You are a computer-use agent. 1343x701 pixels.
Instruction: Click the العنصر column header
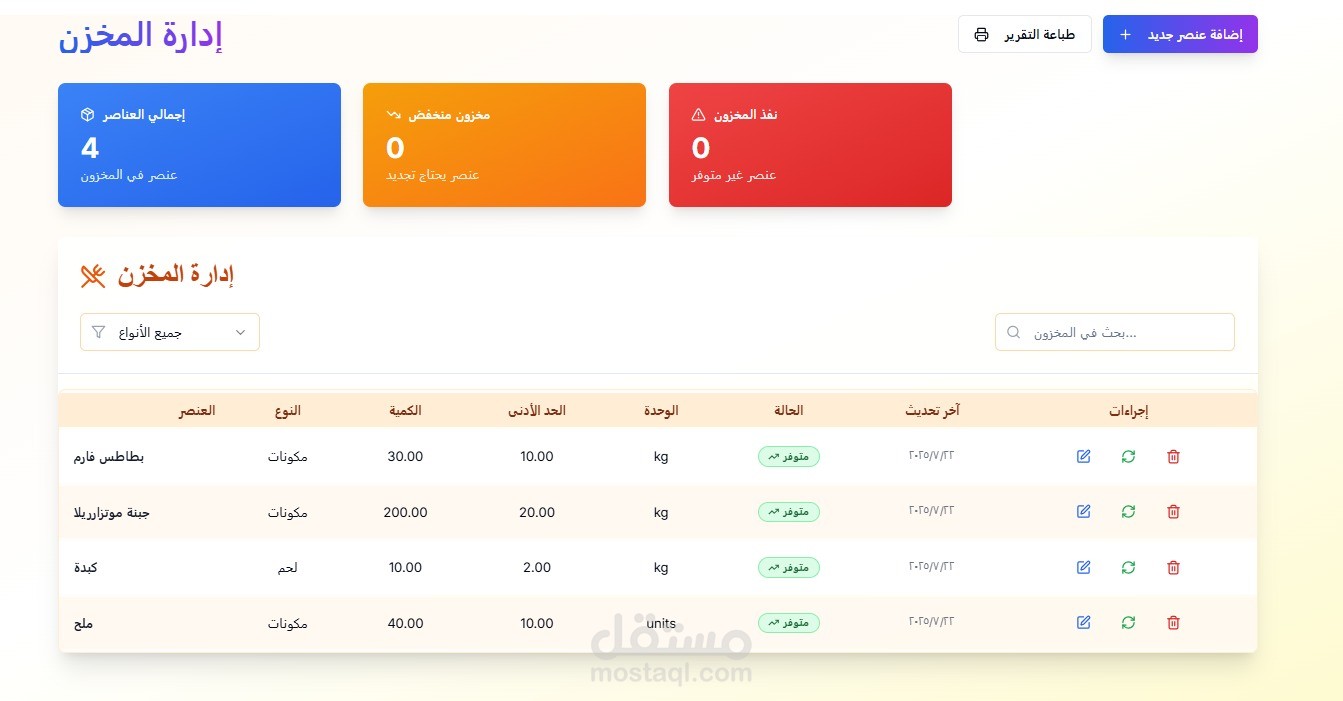click(x=197, y=411)
